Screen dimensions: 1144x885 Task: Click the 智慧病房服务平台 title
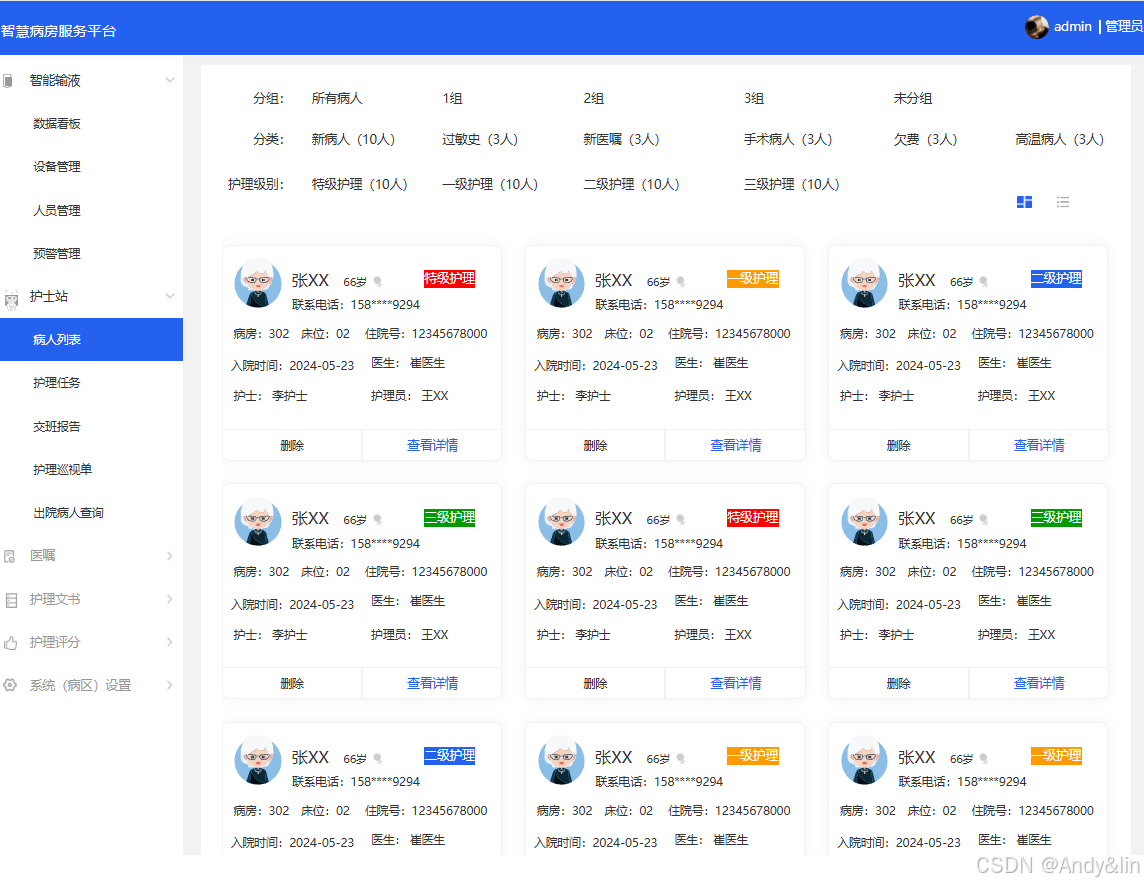pos(58,31)
